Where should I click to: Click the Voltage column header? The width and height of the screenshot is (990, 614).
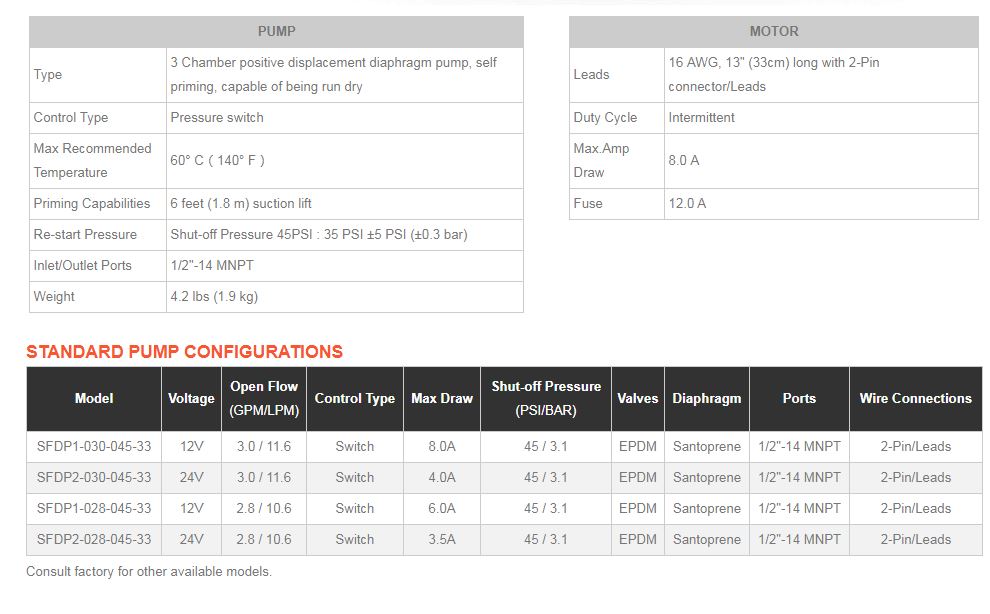[x=191, y=399]
